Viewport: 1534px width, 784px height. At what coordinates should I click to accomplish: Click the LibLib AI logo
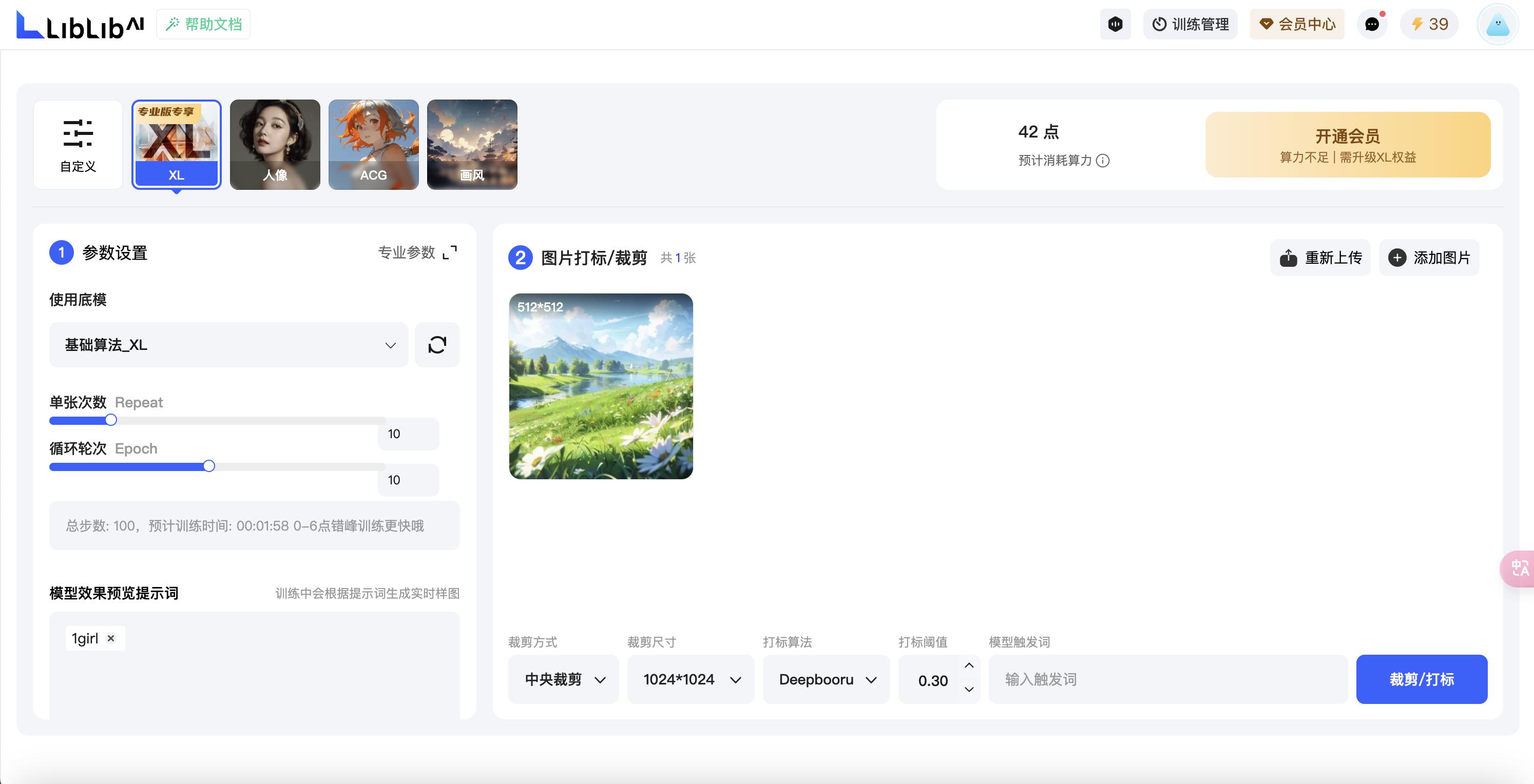coord(80,25)
